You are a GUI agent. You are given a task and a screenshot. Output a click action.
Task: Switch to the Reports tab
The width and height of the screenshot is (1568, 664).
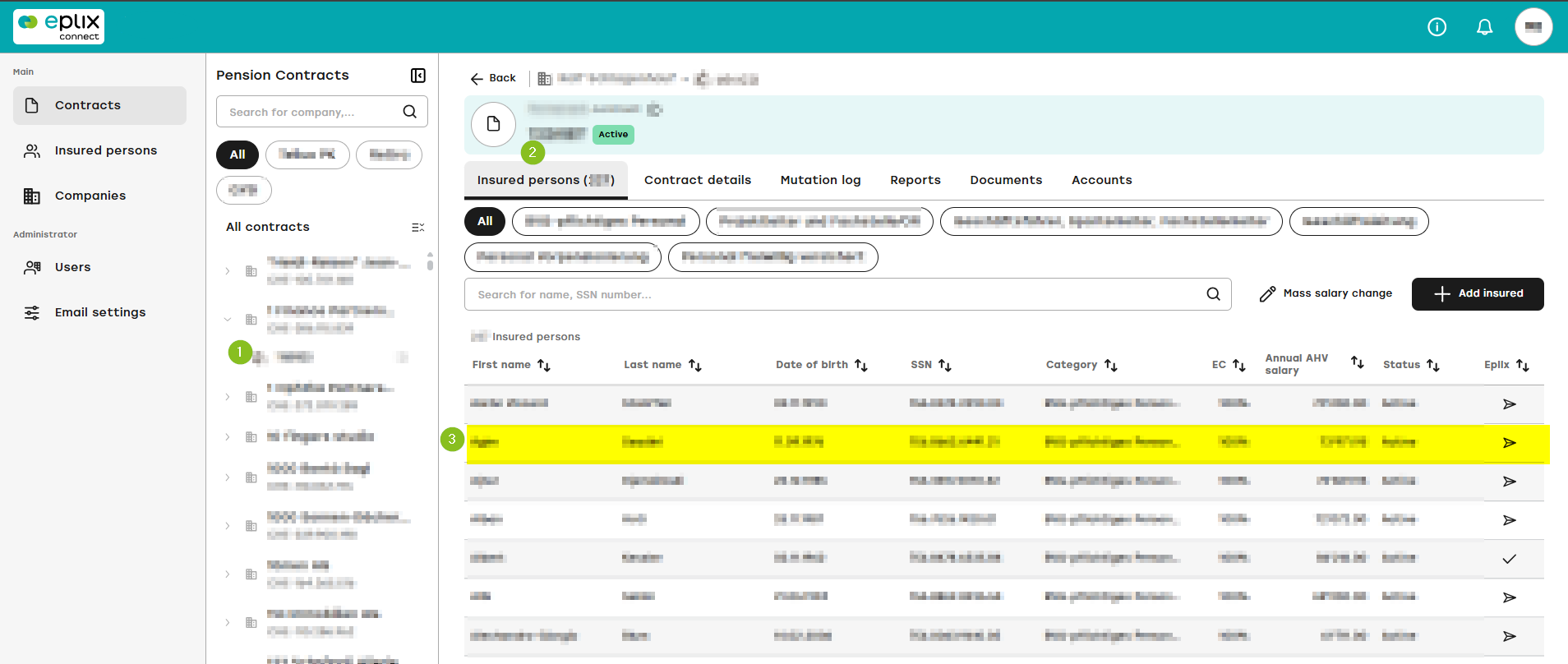click(x=915, y=180)
